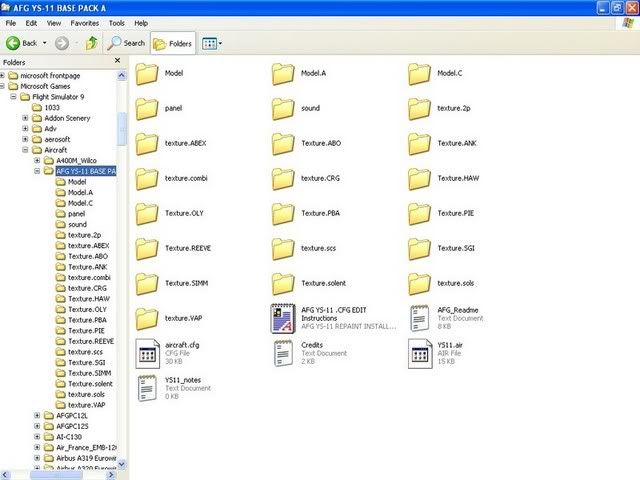The width and height of the screenshot is (640, 480).
Task: Select the Texture.REEVE folder in main pane
Action: coord(173,249)
